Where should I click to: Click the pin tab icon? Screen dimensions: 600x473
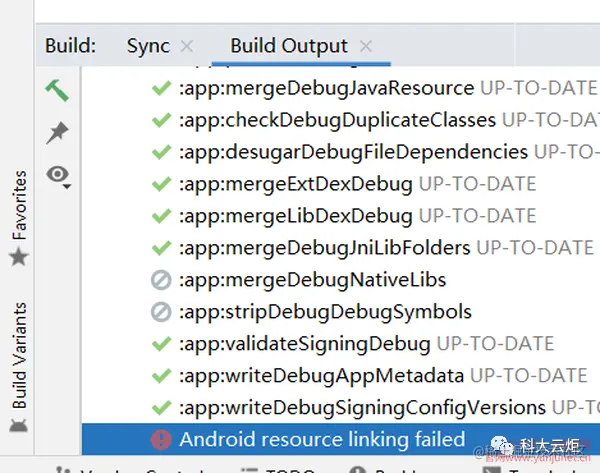[57, 133]
